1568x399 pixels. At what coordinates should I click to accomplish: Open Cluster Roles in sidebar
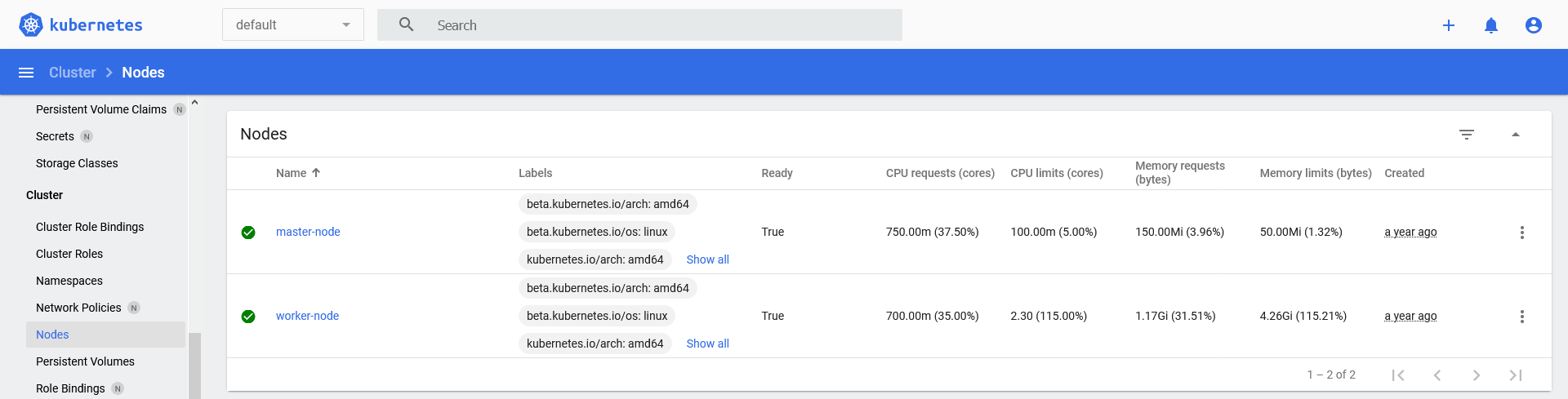point(69,254)
